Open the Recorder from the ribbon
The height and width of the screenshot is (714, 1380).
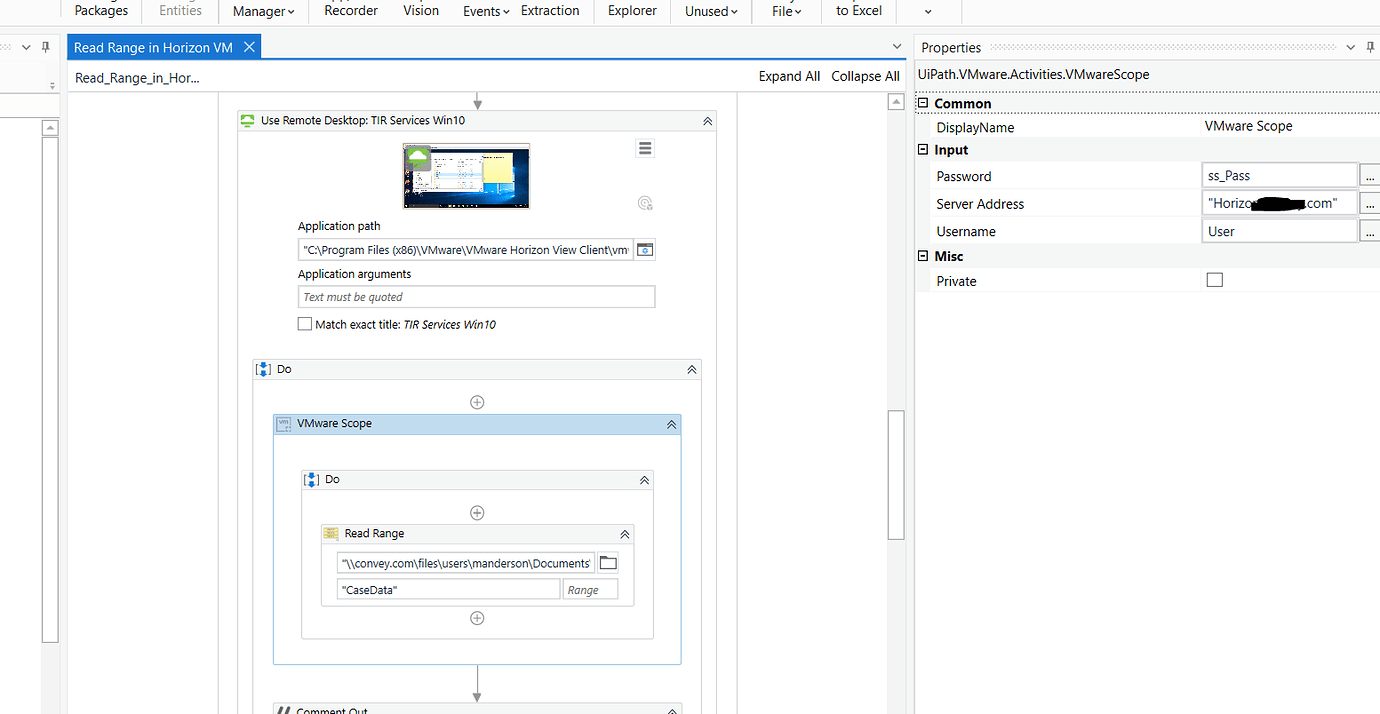click(350, 11)
